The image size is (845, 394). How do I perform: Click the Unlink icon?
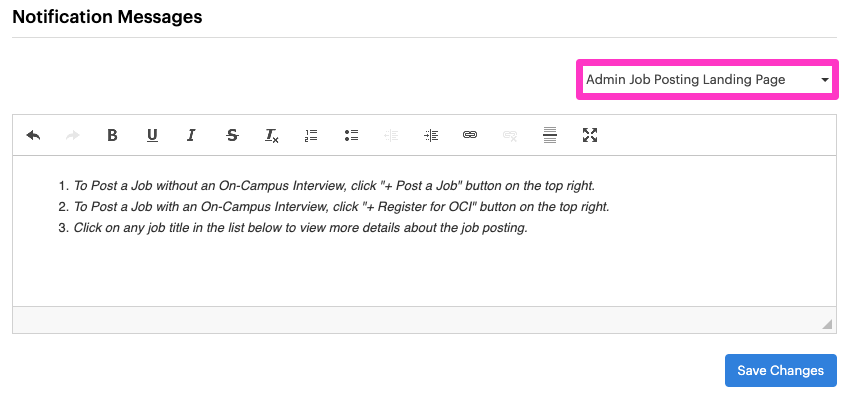tap(510, 135)
